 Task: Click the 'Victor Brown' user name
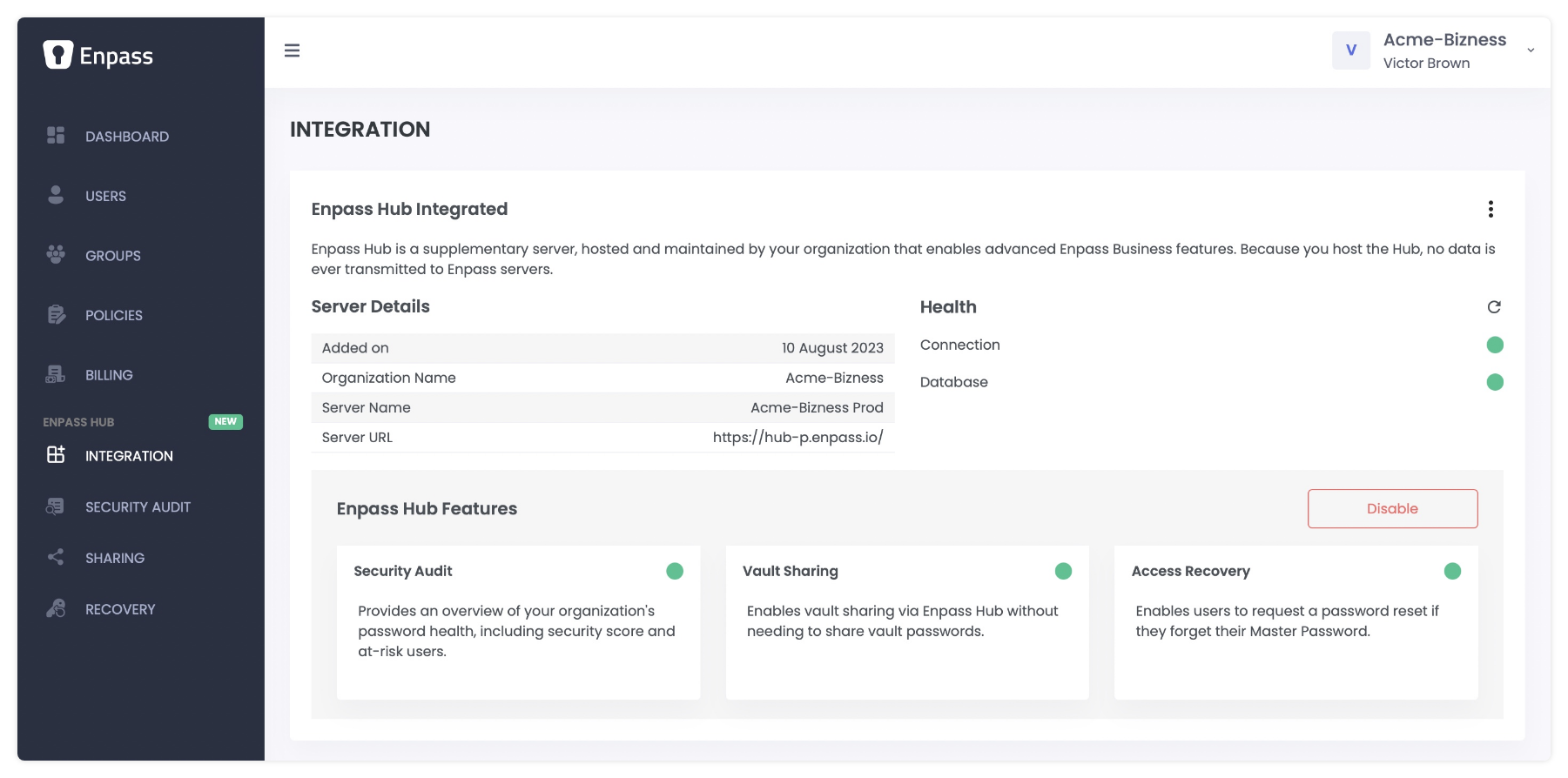coord(1426,64)
